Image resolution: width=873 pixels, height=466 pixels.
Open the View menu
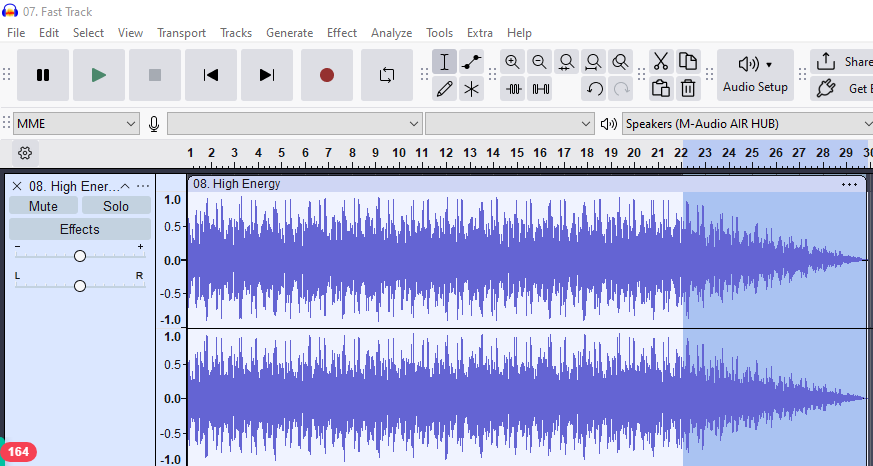coord(130,33)
